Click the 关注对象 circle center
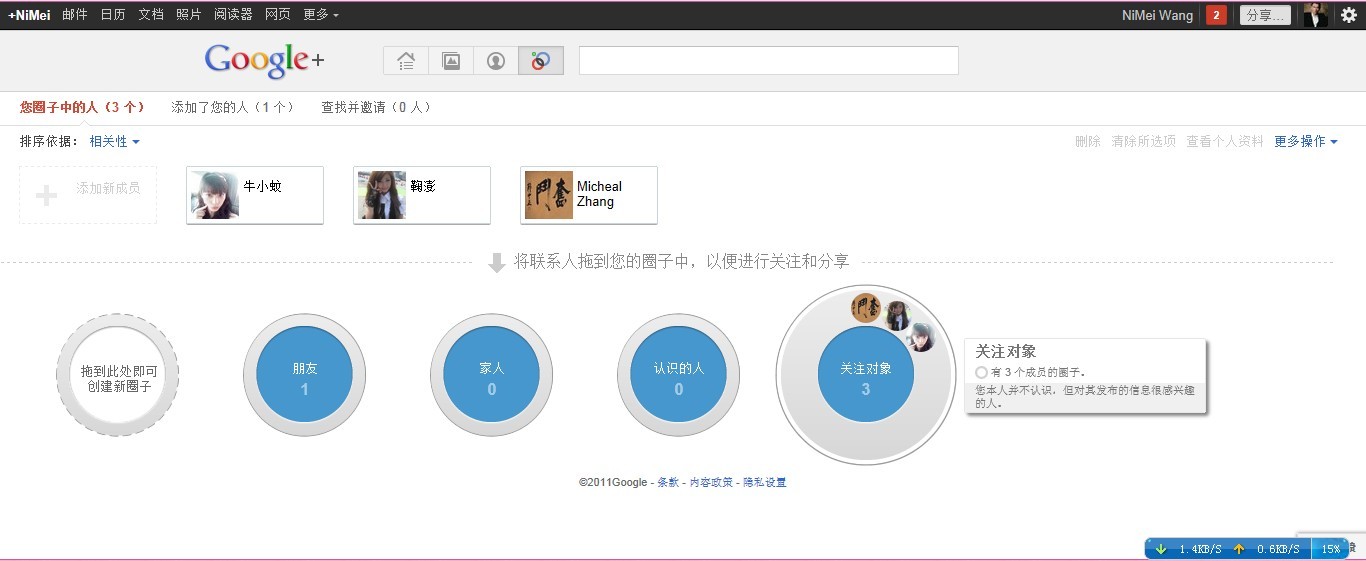Viewport: 1366px width, 561px height. pos(866,375)
